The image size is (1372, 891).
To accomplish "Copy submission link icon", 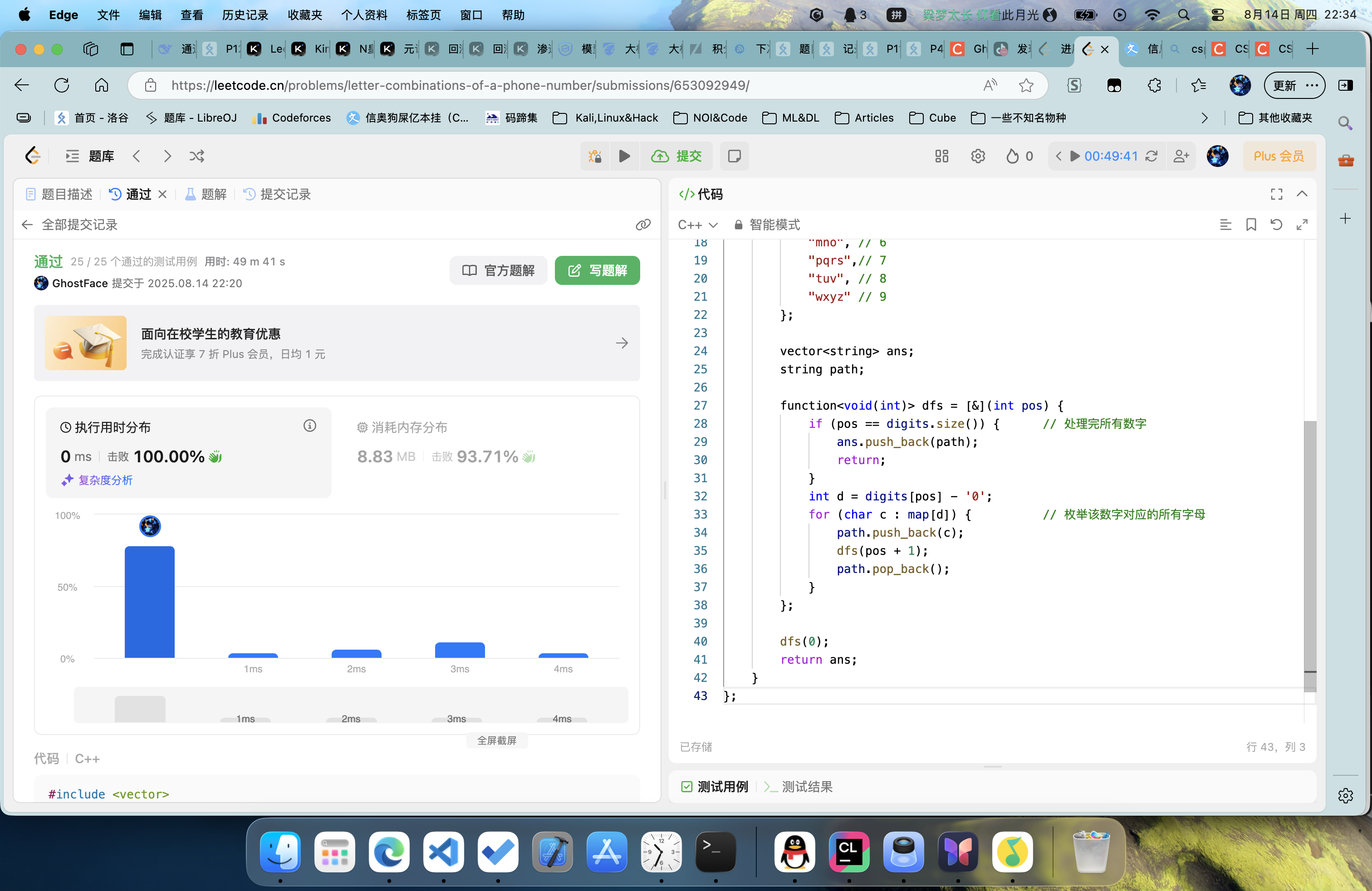I will click(x=643, y=225).
